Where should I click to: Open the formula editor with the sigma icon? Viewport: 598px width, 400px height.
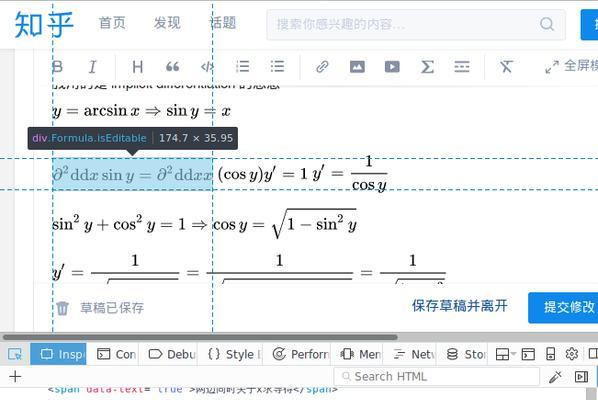[427, 67]
